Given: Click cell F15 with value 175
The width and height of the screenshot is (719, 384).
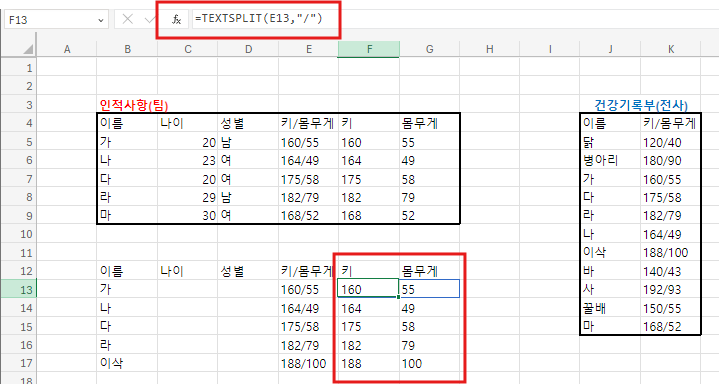Looking at the screenshot, I should (x=369, y=327).
